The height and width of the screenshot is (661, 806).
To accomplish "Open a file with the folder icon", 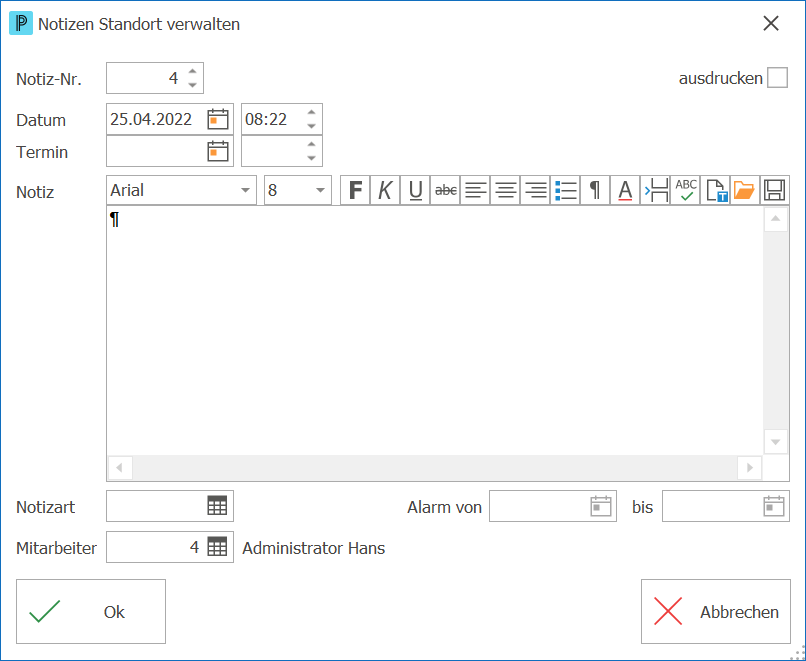I will (745, 190).
